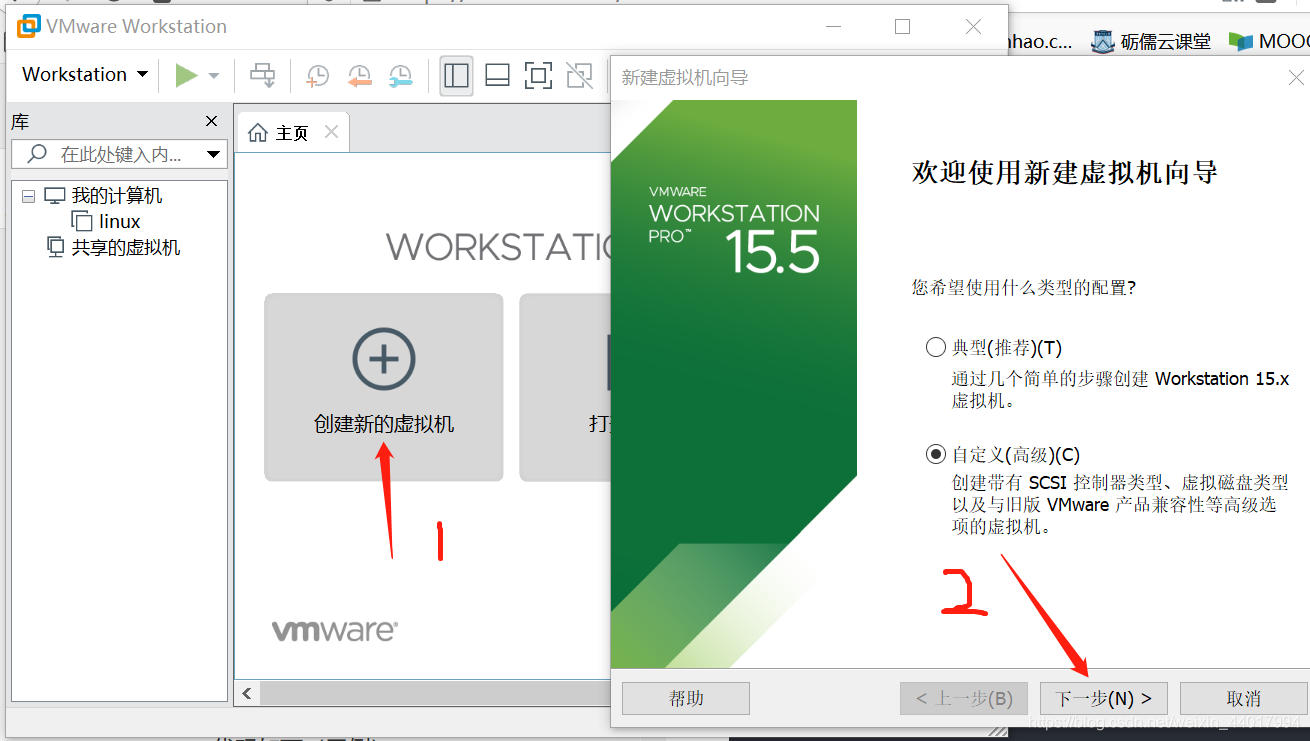Click the Take Snapshot icon

[x=318, y=76]
